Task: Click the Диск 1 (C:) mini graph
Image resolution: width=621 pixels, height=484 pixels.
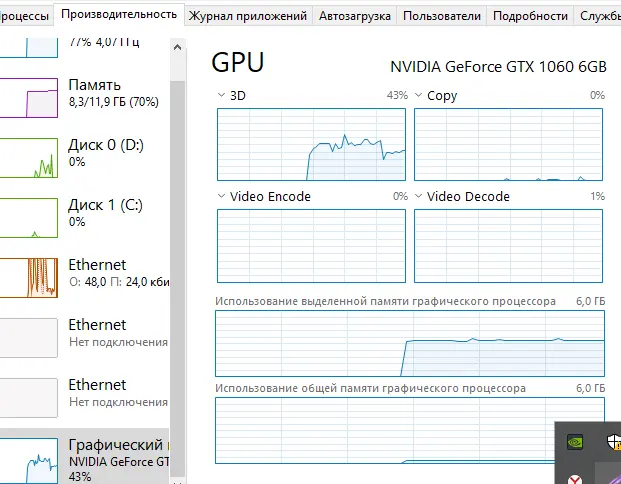Action: 29,218
